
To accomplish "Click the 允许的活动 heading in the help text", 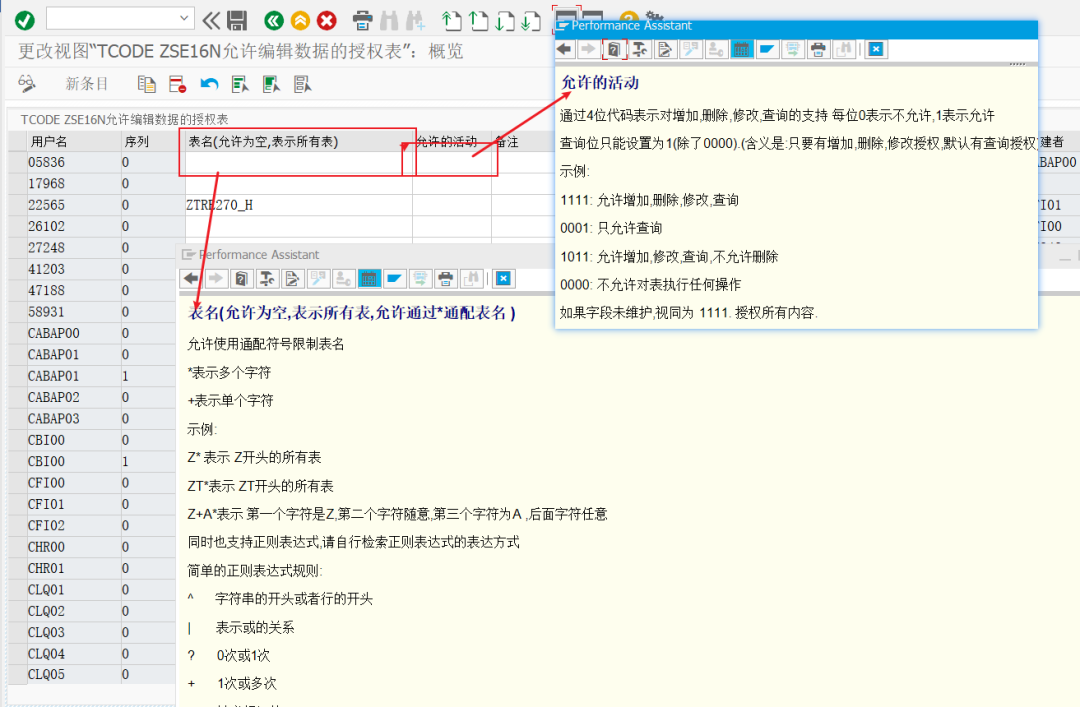I will tap(600, 83).
